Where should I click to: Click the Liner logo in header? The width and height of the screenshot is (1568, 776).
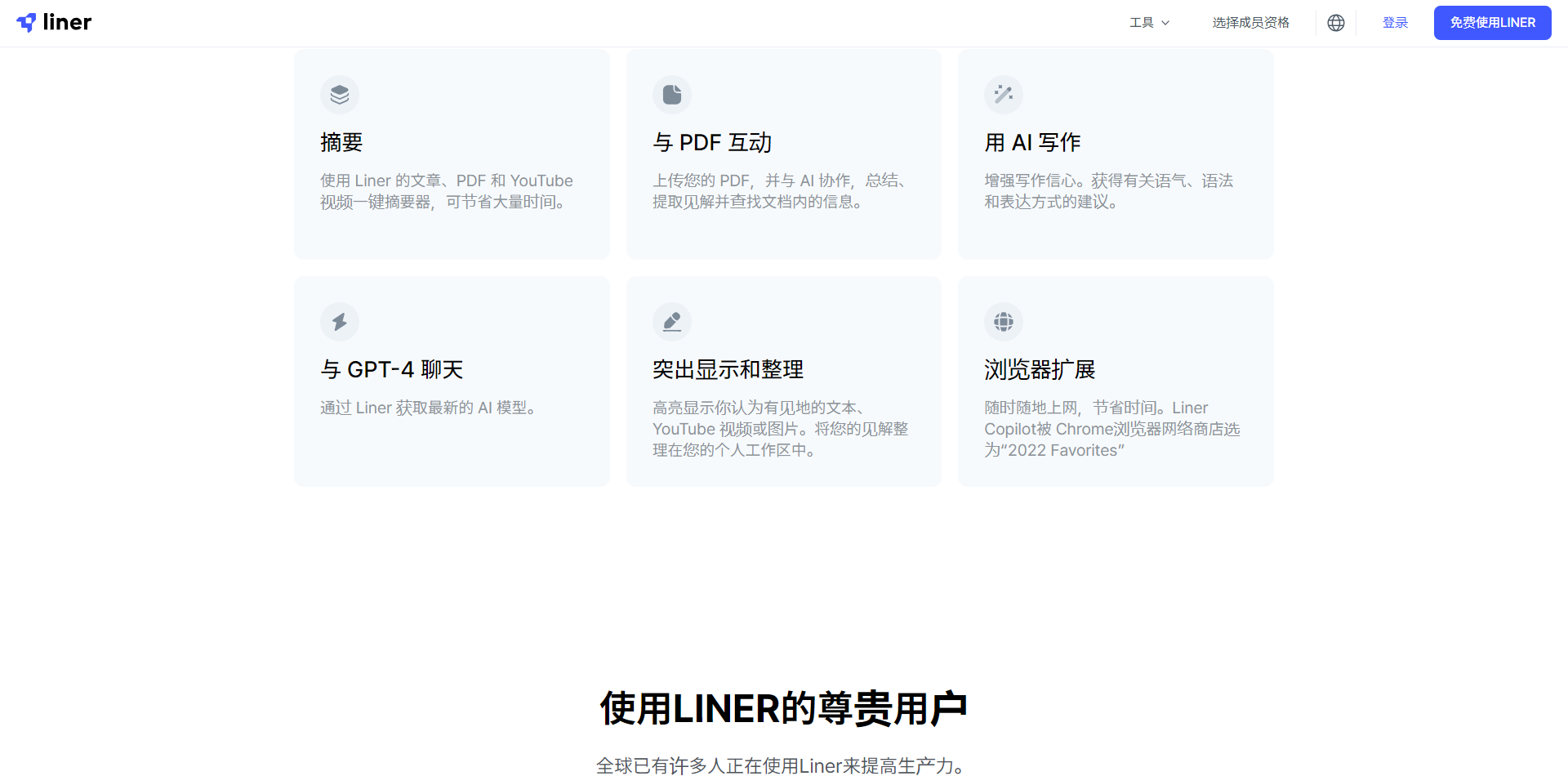(54, 23)
